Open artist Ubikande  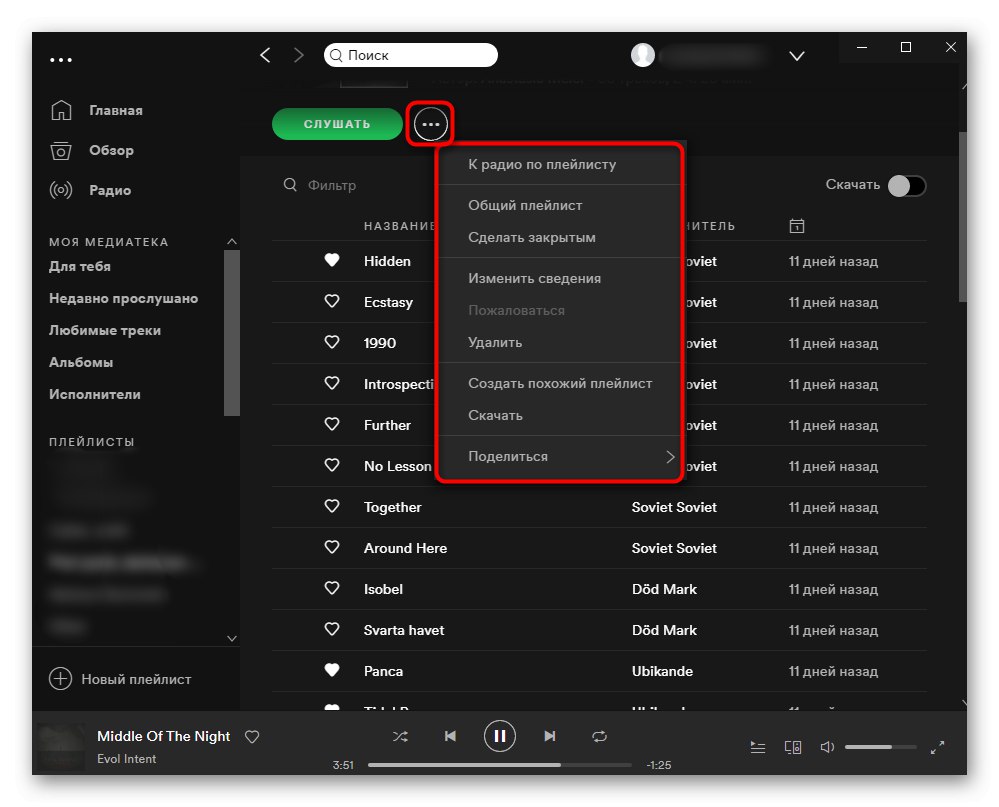pyautogui.click(x=662, y=671)
